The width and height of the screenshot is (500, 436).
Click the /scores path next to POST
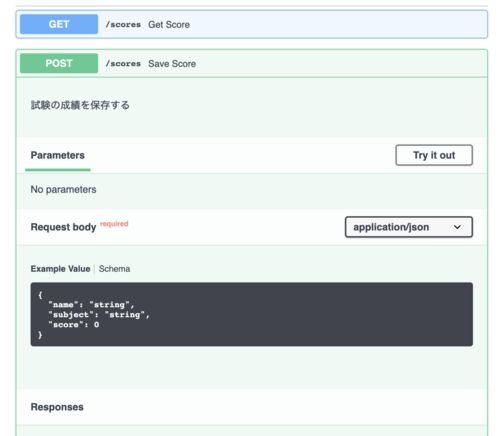click(123, 64)
